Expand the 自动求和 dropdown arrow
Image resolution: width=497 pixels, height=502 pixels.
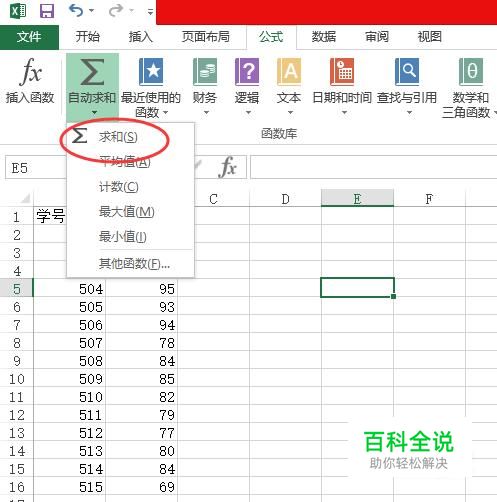pos(94,113)
